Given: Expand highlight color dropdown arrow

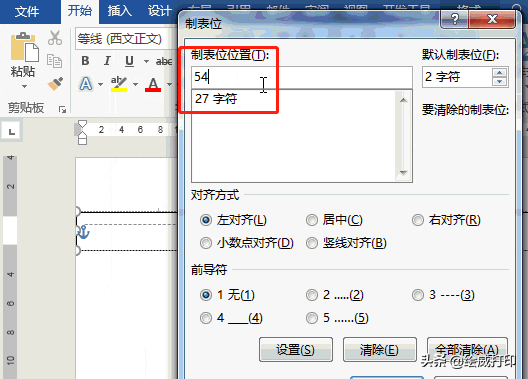Looking at the screenshot, I should point(135,84).
